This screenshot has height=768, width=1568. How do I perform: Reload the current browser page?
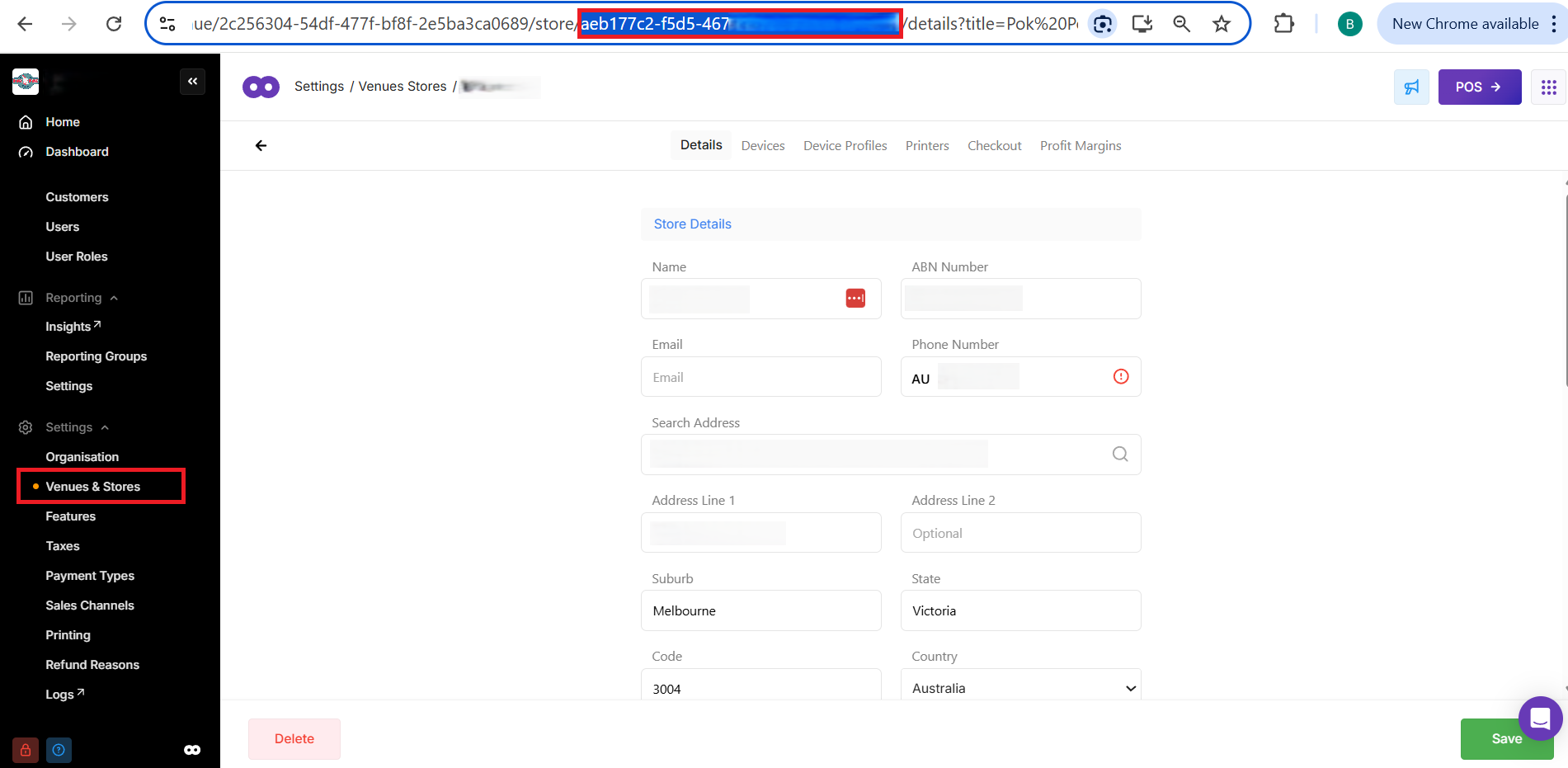pyautogui.click(x=114, y=24)
